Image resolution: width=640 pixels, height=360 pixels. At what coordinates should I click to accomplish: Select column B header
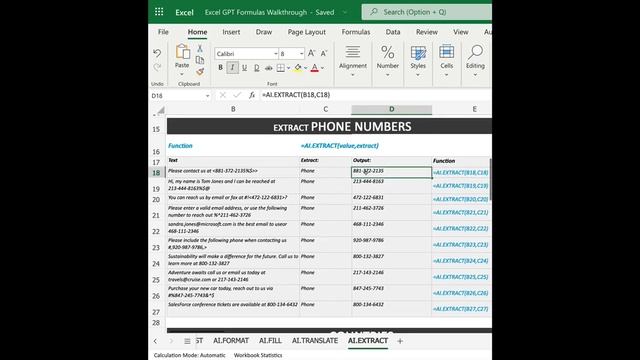coord(233,109)
